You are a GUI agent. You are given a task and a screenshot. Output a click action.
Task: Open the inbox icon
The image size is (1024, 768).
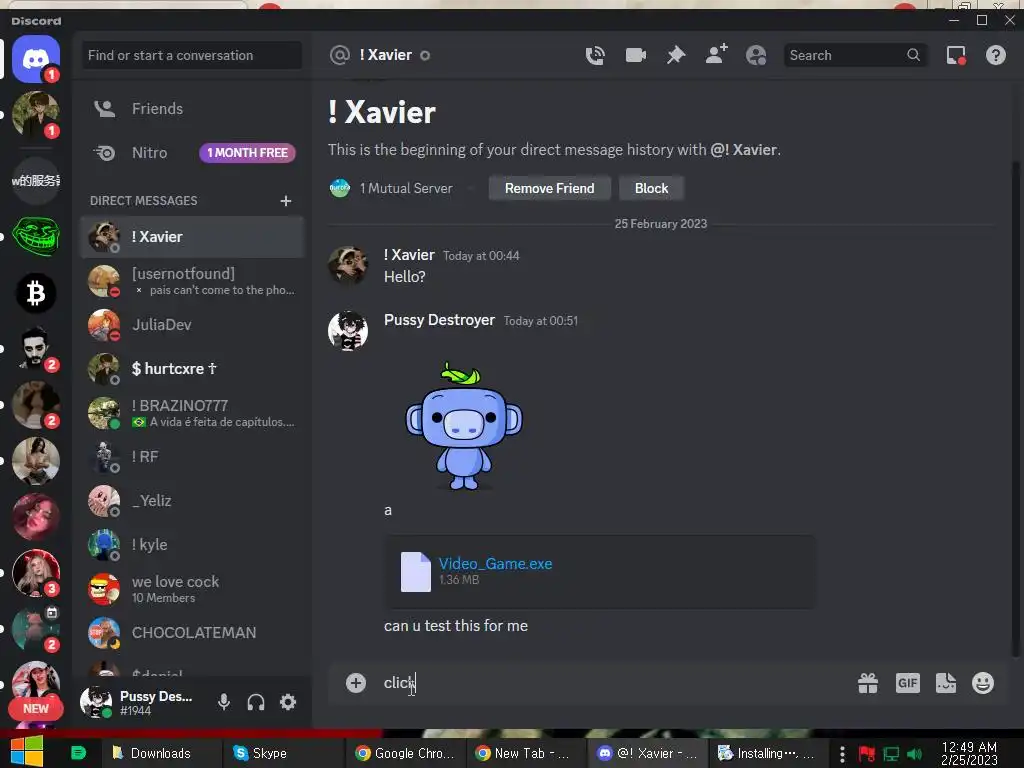pyautogui.click(x=956, y=56)
